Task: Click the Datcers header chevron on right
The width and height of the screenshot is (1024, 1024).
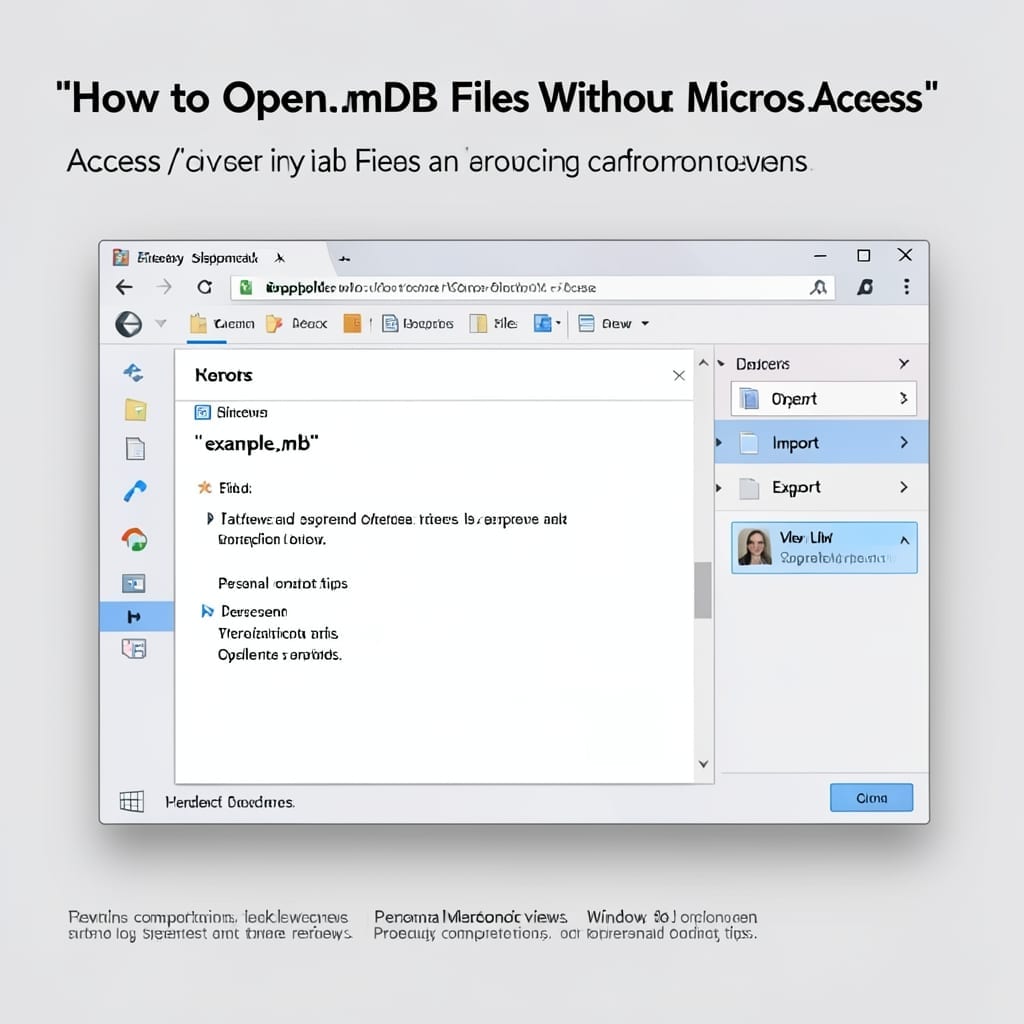Action: (904, 364)
